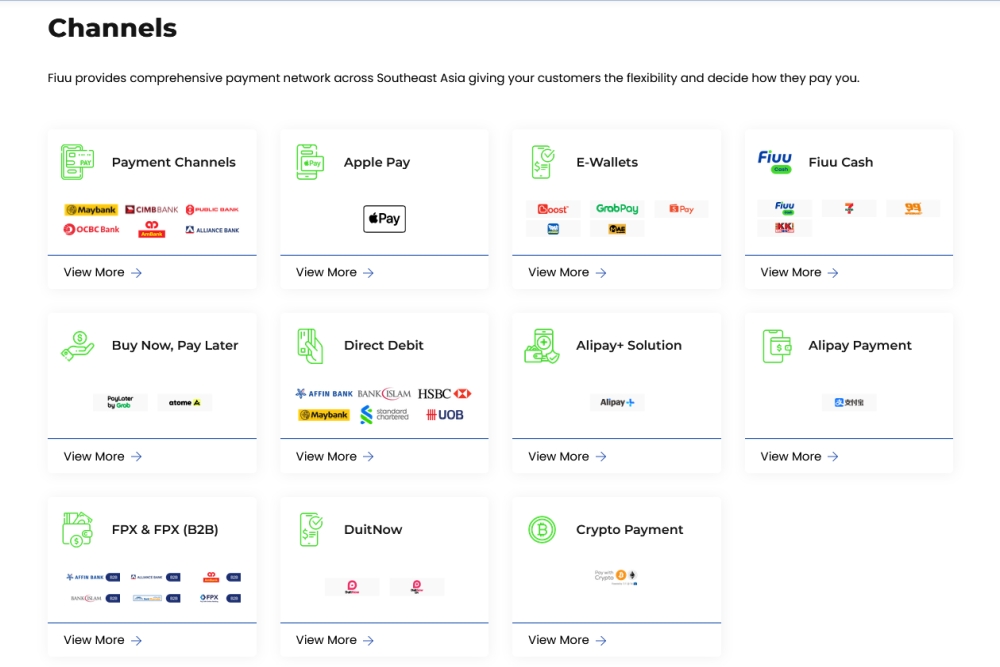Click the atome logo
Image resolution: width=1000 pixels, height=667 pixels.
point(184,402)
